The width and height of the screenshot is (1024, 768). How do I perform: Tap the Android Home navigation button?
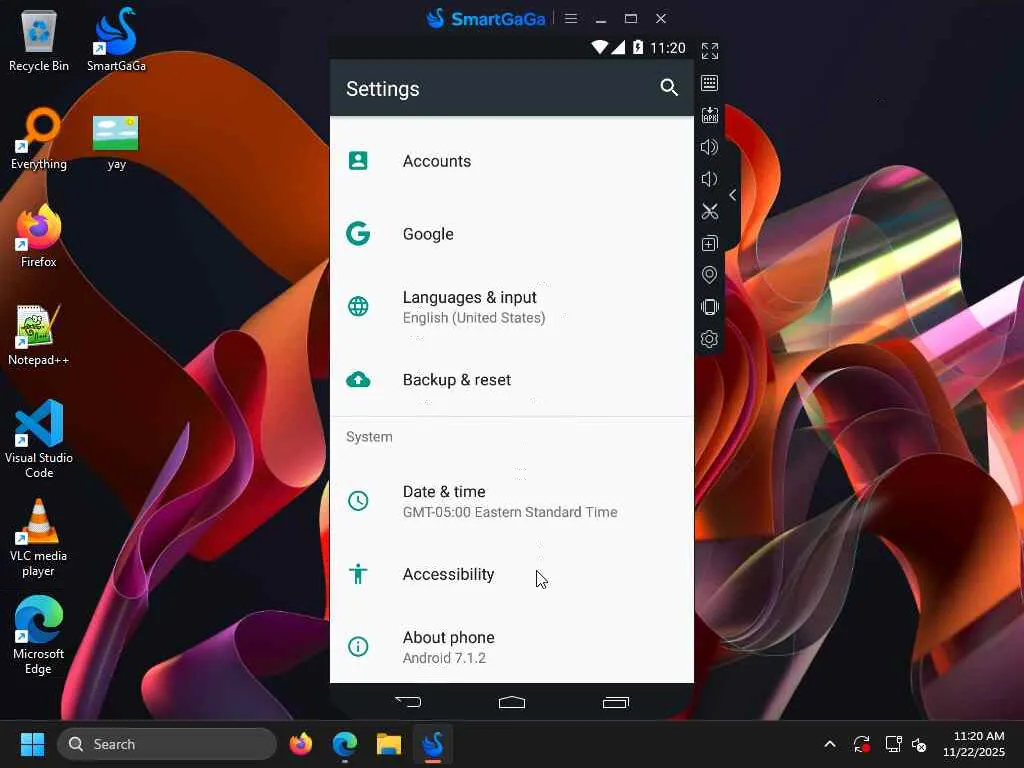pyautogui.click(x=511, y=702)
